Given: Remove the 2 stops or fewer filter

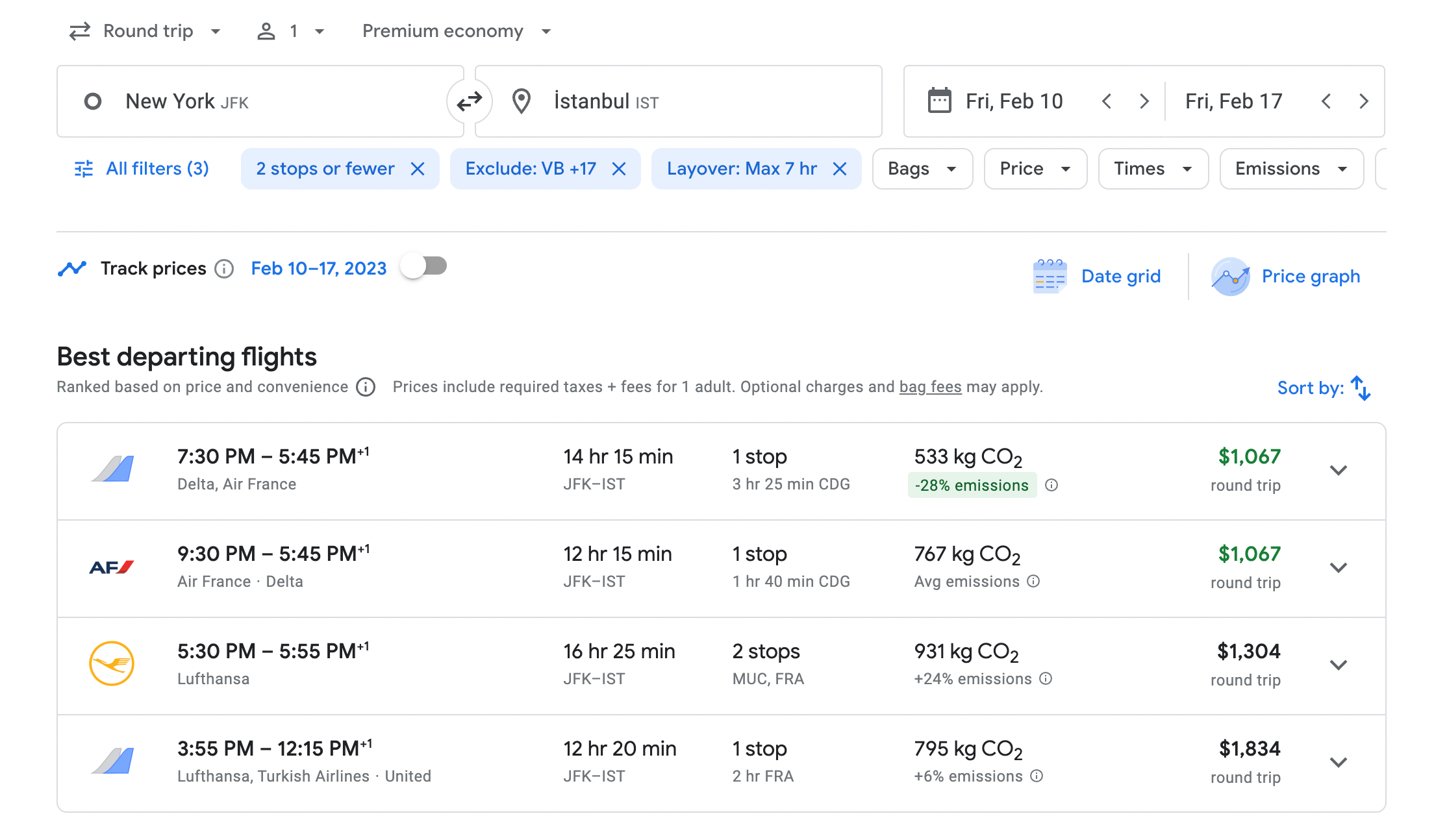Looking at the screenshot, I should tap(418, 169).
